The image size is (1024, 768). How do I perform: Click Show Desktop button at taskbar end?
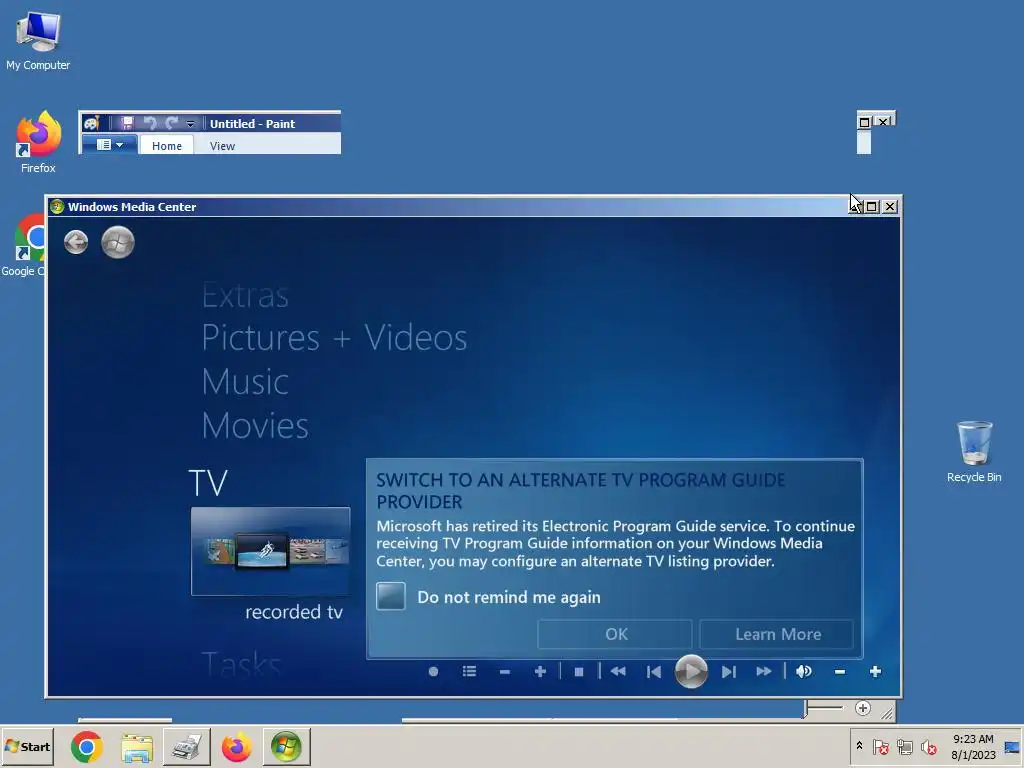pyautogui.click(x=1013, y=747)
